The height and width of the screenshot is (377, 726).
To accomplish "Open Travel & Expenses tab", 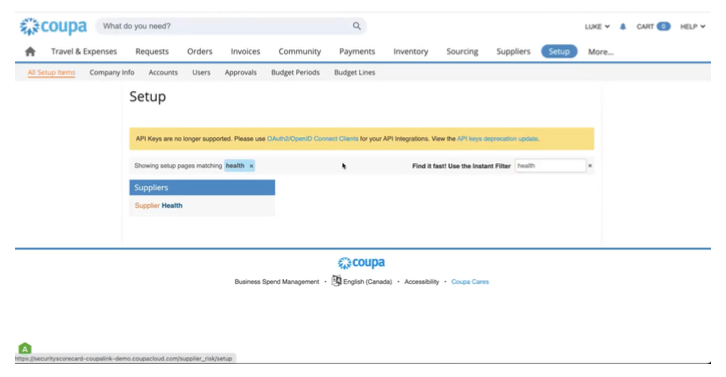I will 84,51.
